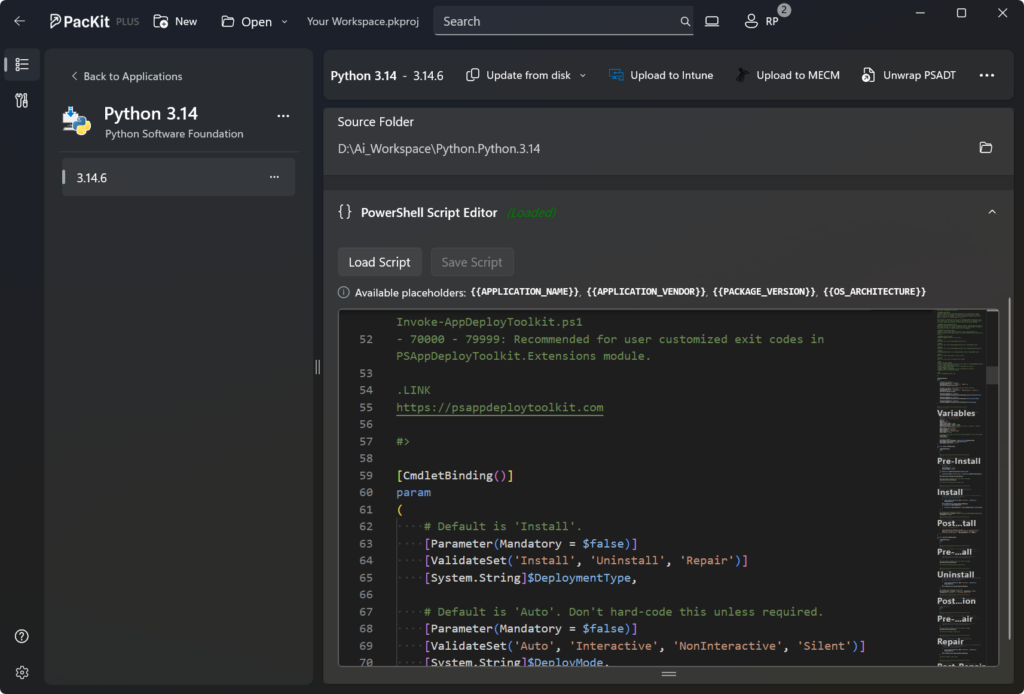
Task: Click line number 59 in the gutter
Action: (366, 475)
